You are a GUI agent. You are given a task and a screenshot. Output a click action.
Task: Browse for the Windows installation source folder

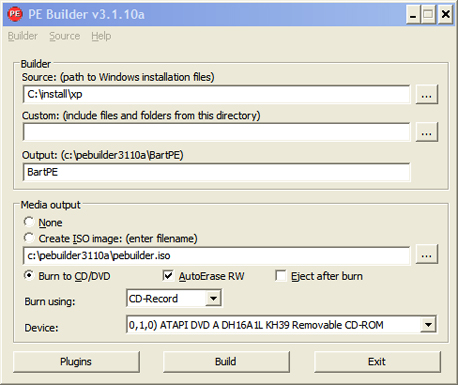click(426, 95)
